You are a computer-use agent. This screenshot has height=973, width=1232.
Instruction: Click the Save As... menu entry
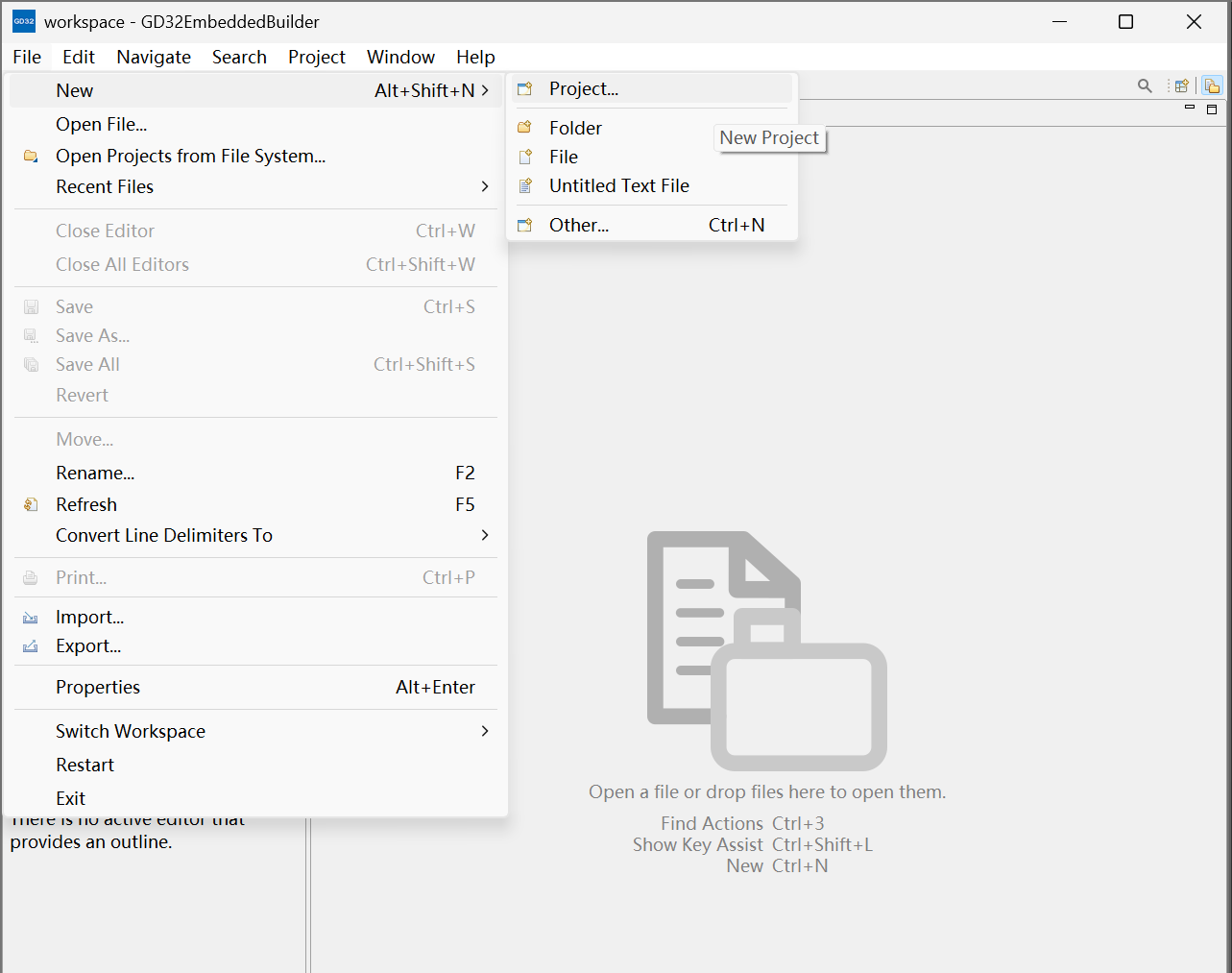(255, 335)
